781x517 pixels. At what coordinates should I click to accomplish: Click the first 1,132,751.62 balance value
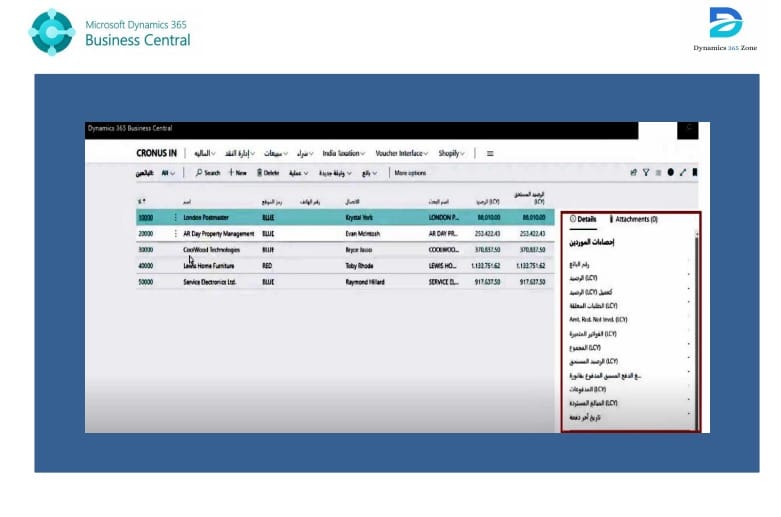pyautogui.click(x=485, y=266)
